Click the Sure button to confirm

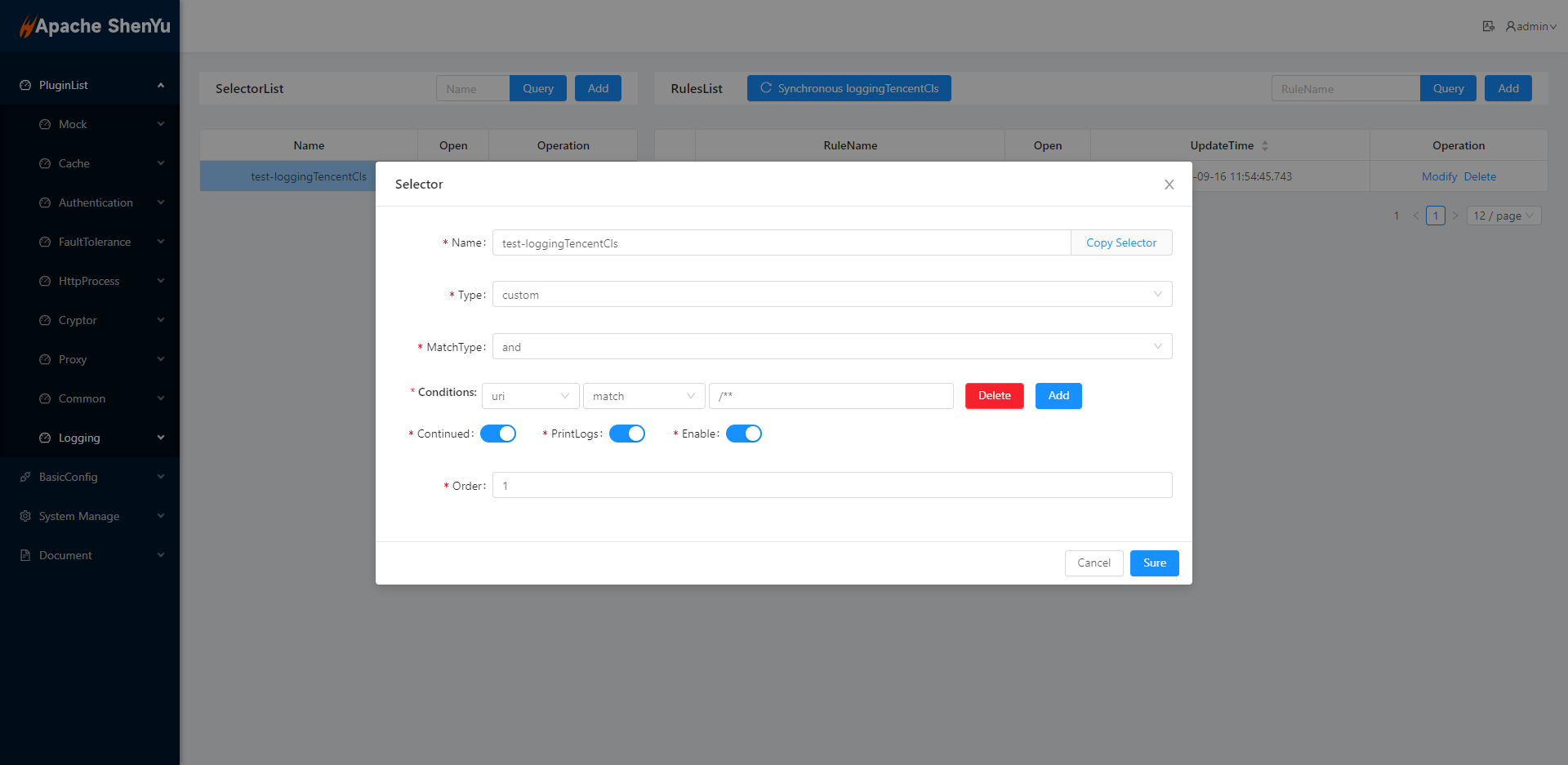coord(1154,563)
